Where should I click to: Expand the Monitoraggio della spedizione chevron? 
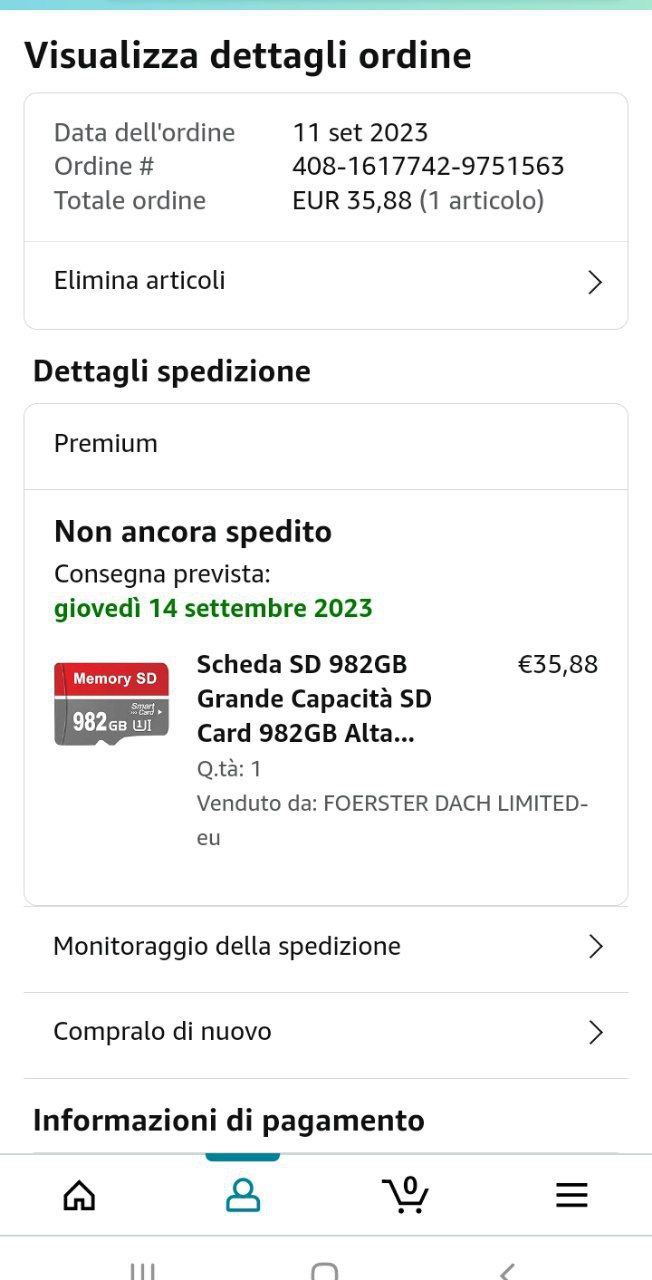pyautogui.click(x=596, y=947)
